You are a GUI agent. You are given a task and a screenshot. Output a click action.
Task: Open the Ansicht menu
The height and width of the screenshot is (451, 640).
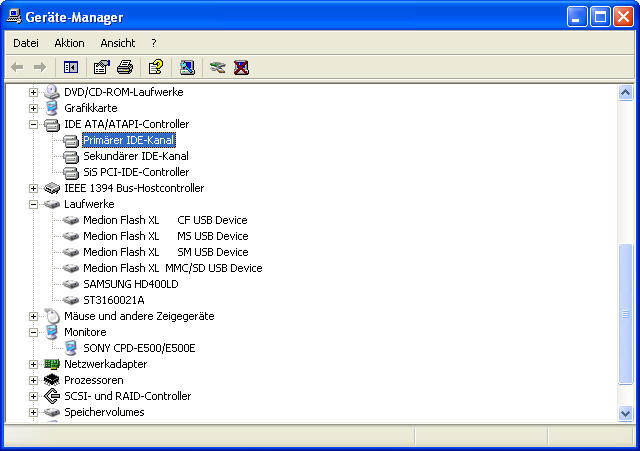click(117, 43)
